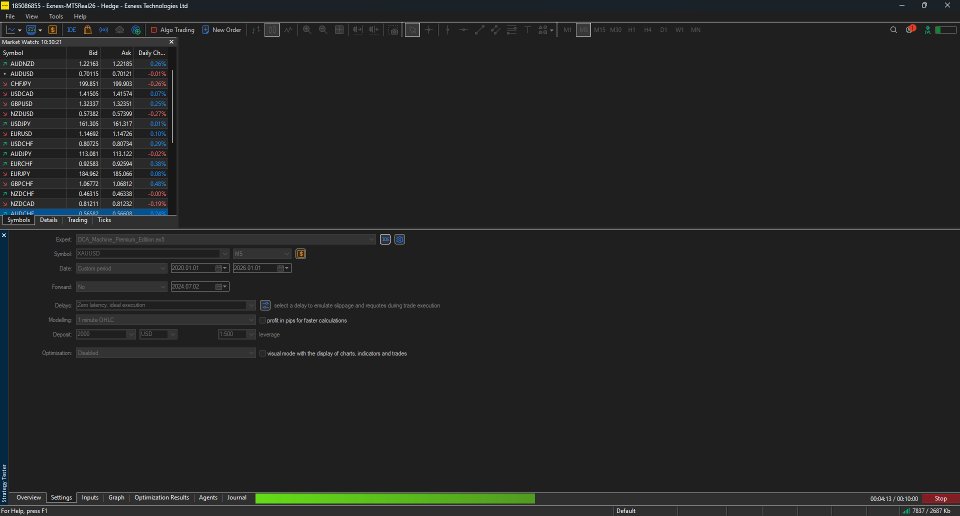Open the IDE MetaEditor icon
Screen dimensions: 960x516
(x=72, y=29)
